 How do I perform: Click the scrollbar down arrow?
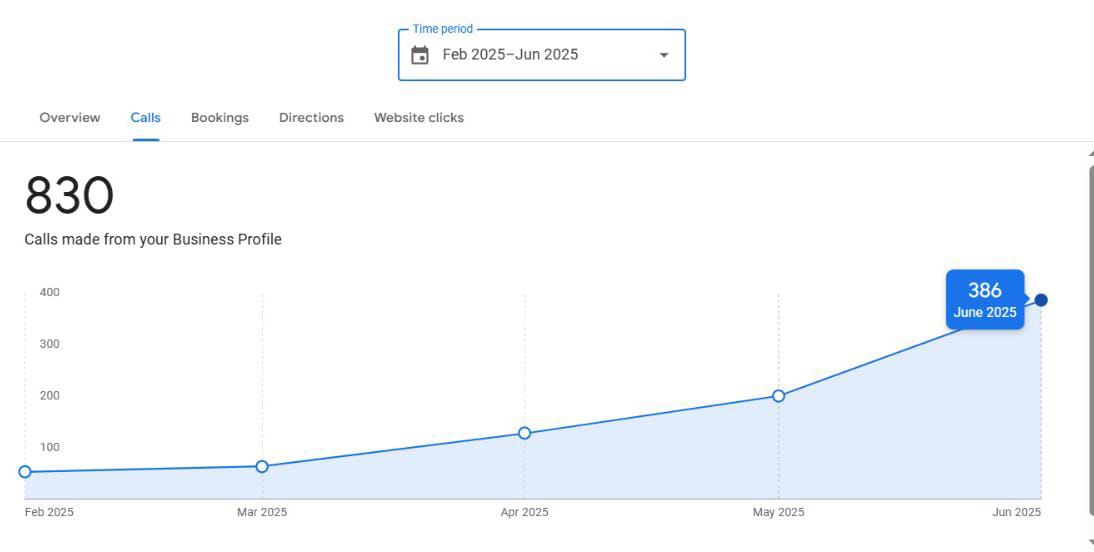point(1091,543)
